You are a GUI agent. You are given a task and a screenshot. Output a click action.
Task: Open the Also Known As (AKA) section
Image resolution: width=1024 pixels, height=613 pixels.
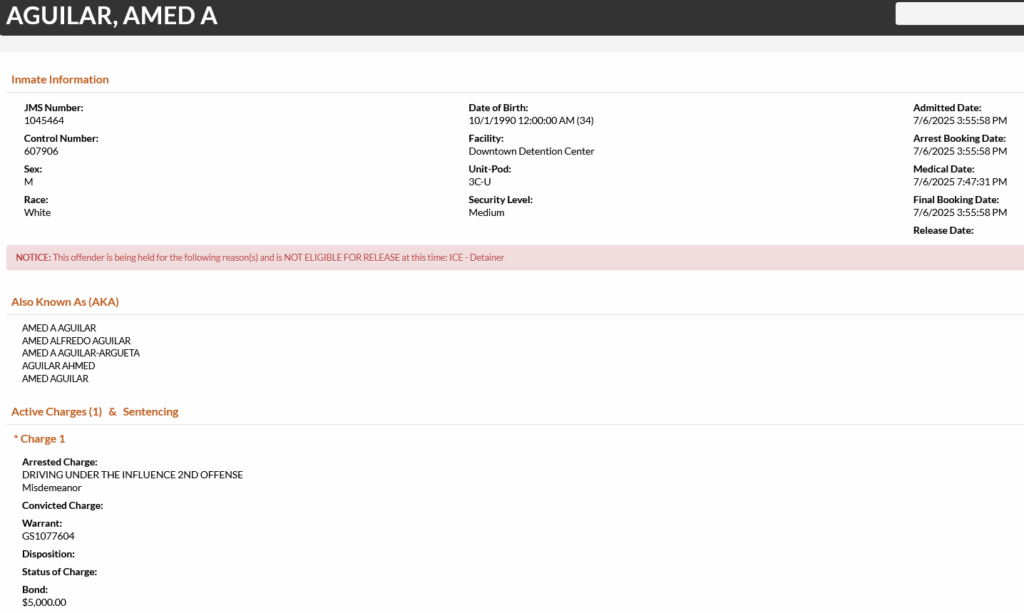65,302
